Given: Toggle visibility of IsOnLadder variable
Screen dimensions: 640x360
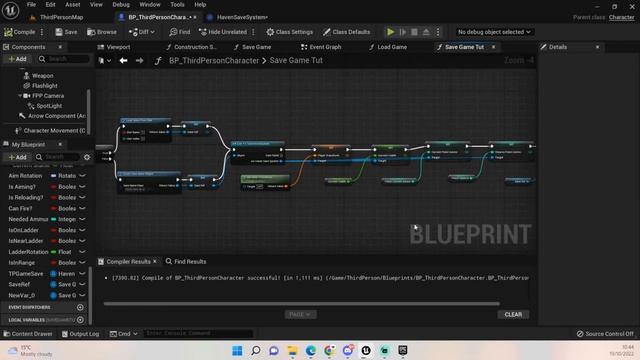Looking at the screenshot, I should point(82,230).
